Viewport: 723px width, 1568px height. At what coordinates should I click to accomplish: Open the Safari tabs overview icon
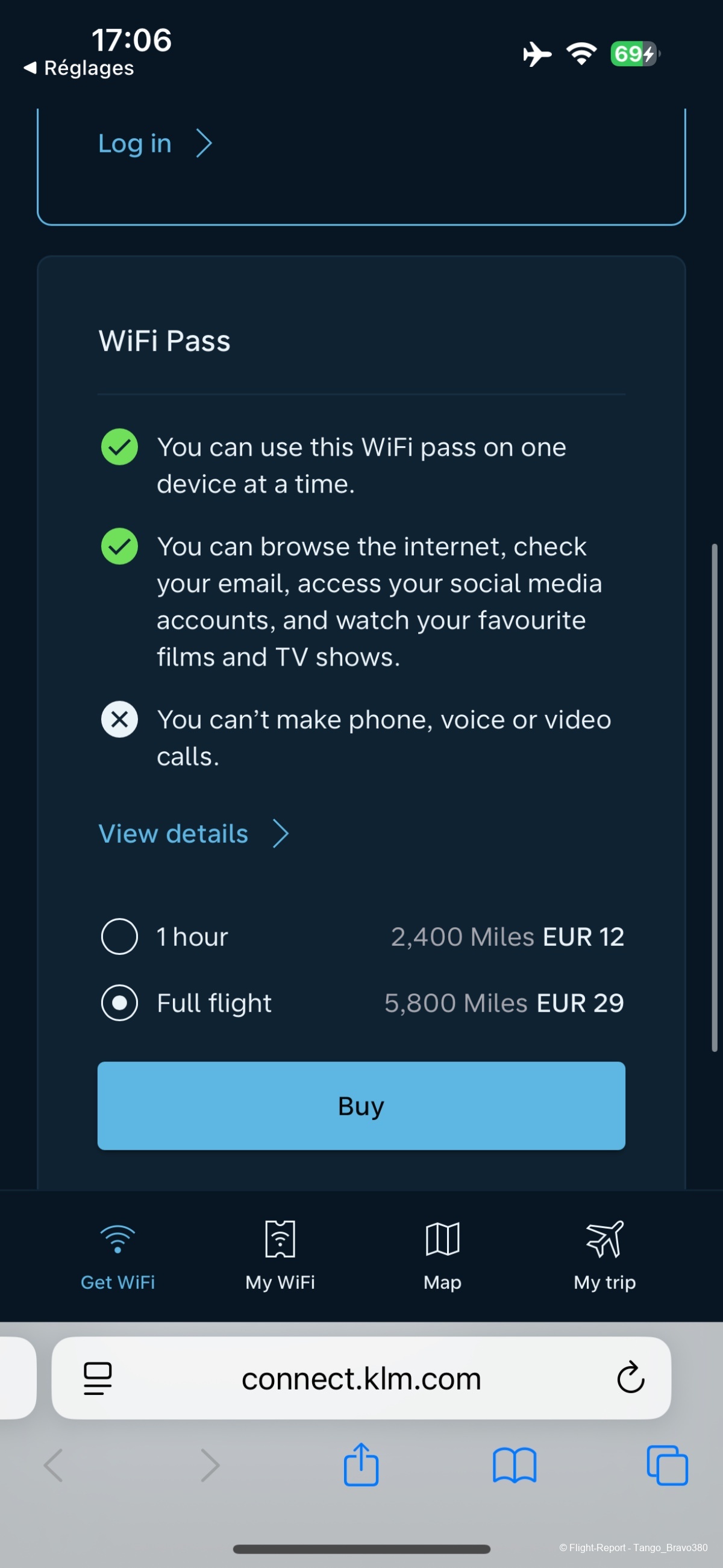pyautogui.click(x=667, y=1465)
